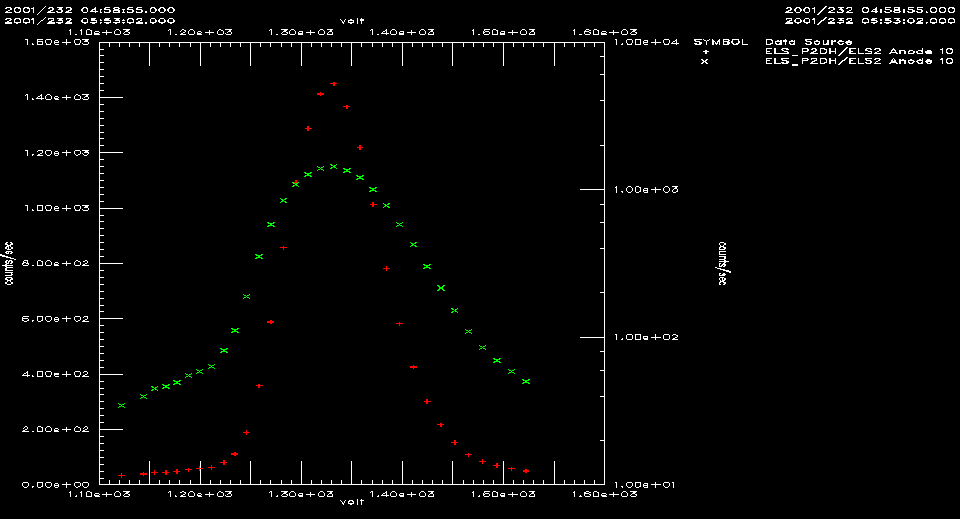Click the 4.00e+02 y-axis label

(x=56, y=374)
